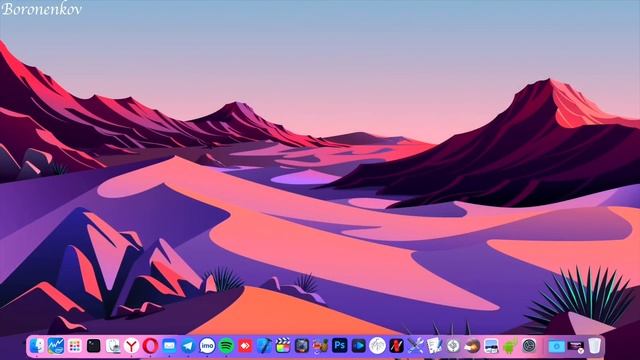Open the black Terminal icon

(x=93, y=346)
